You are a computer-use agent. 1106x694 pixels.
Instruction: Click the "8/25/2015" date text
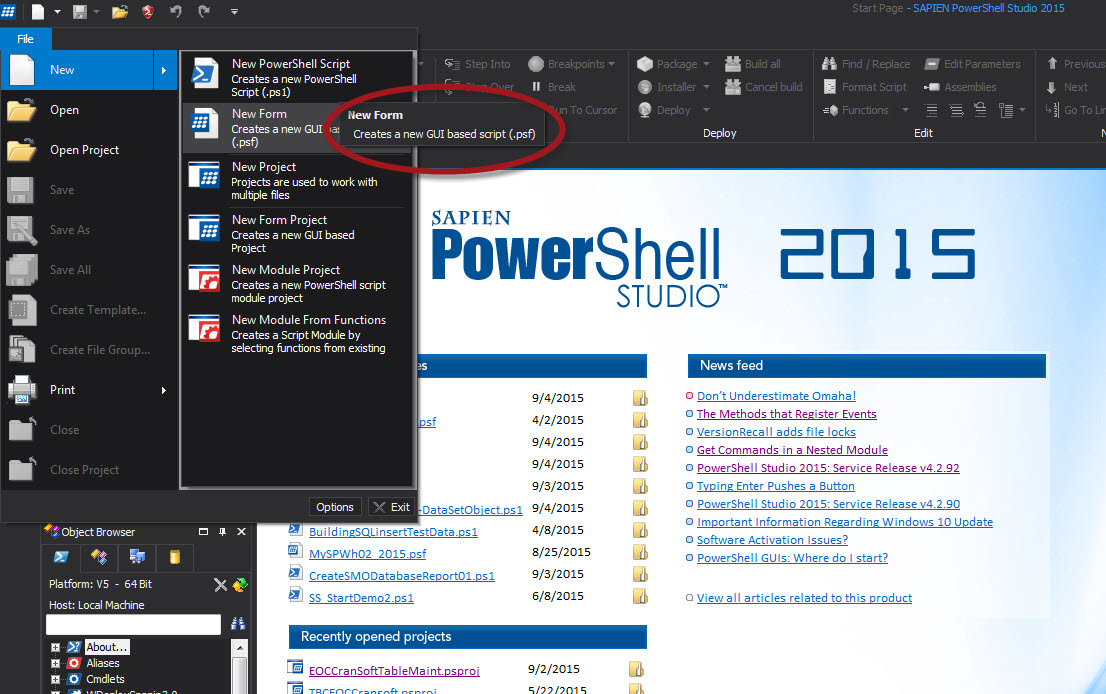click(x=561, y=552)
